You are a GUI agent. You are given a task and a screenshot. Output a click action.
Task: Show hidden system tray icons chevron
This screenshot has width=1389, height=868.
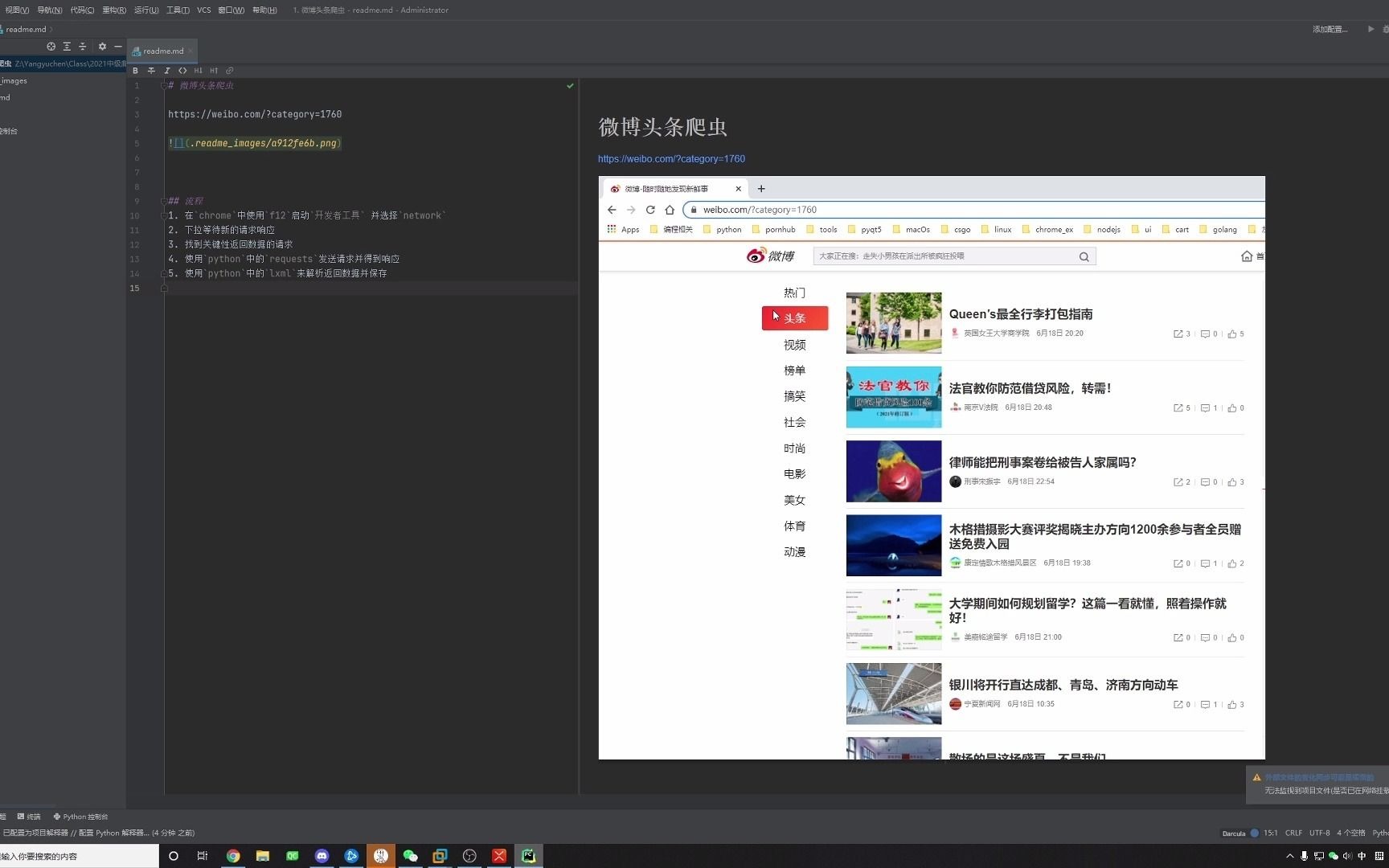[x=1289, y=856]
